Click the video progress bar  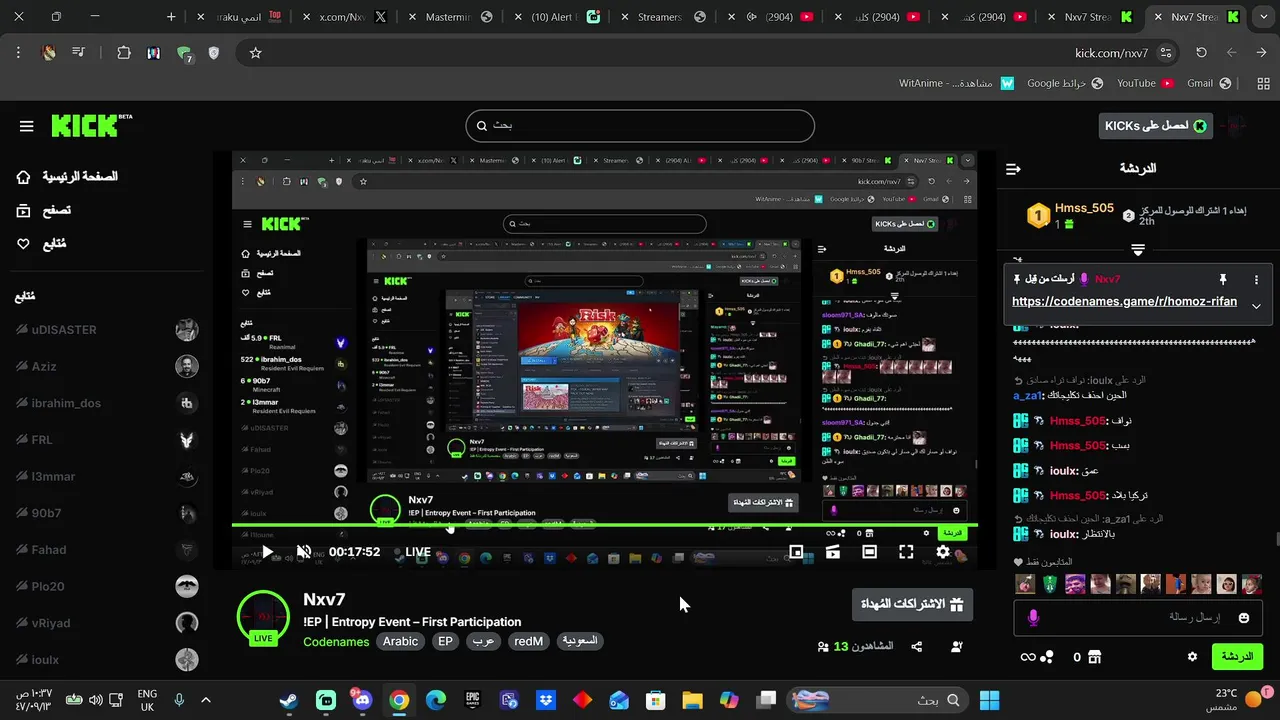604,525
